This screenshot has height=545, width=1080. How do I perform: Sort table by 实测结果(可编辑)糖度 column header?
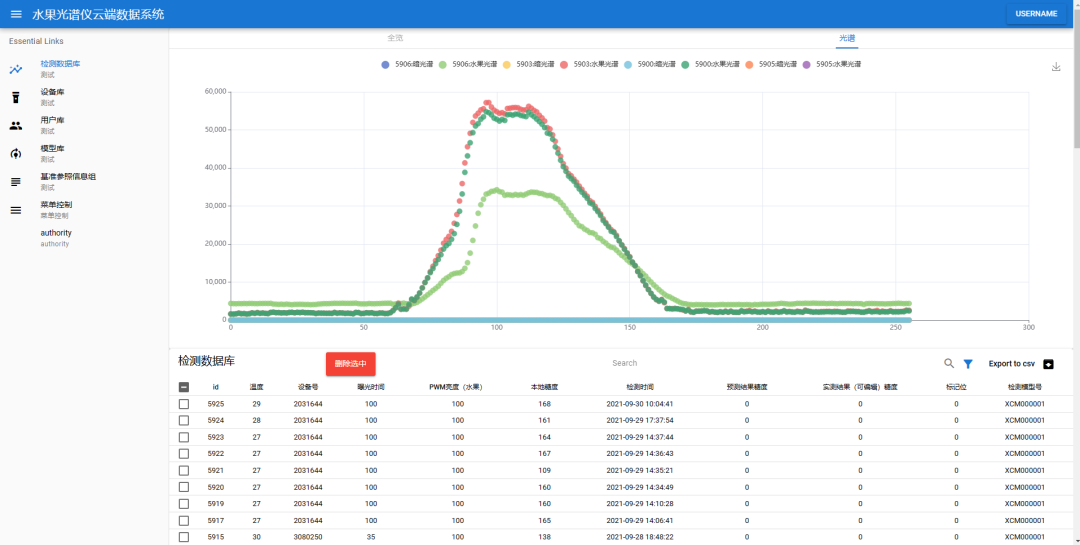pos(860,387)
